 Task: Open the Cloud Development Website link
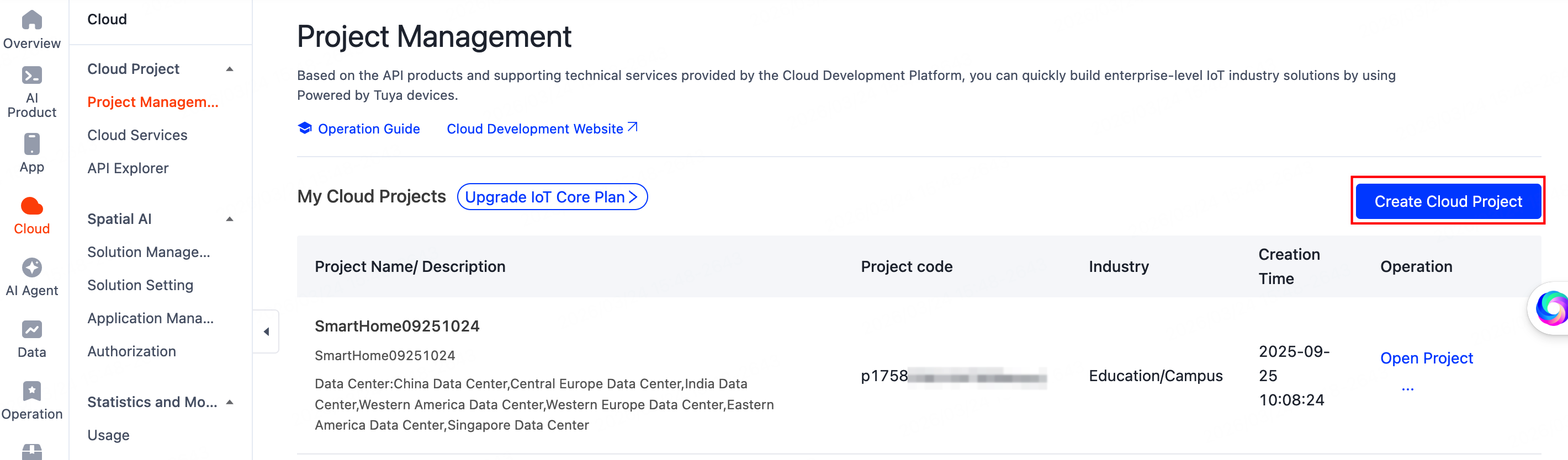534,129
